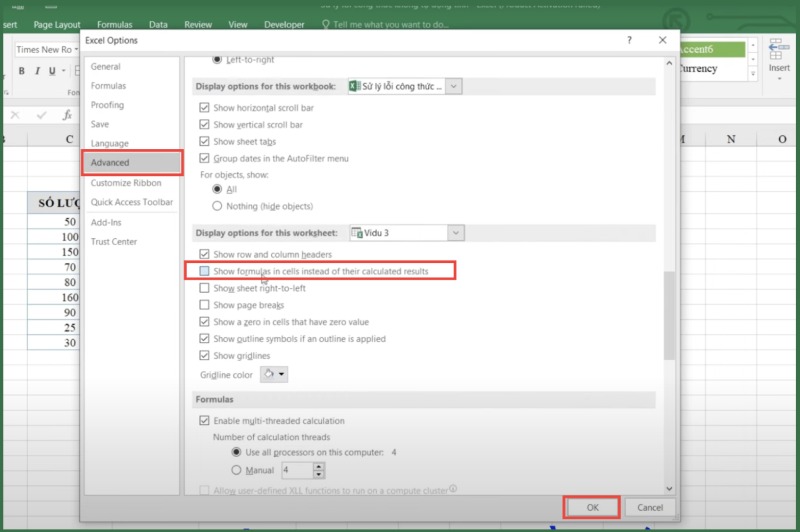
Task: Click the confirm entry checkmark in the formula bar
Action: point(41,115)
